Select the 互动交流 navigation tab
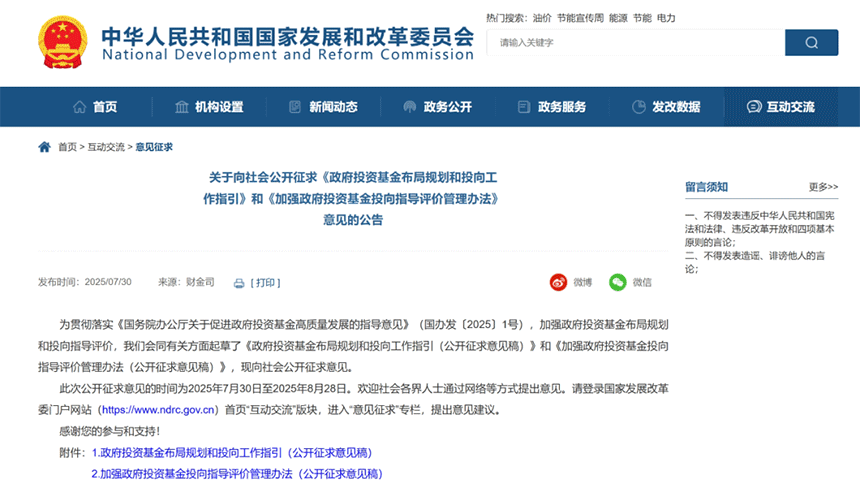 click(780, 107)
